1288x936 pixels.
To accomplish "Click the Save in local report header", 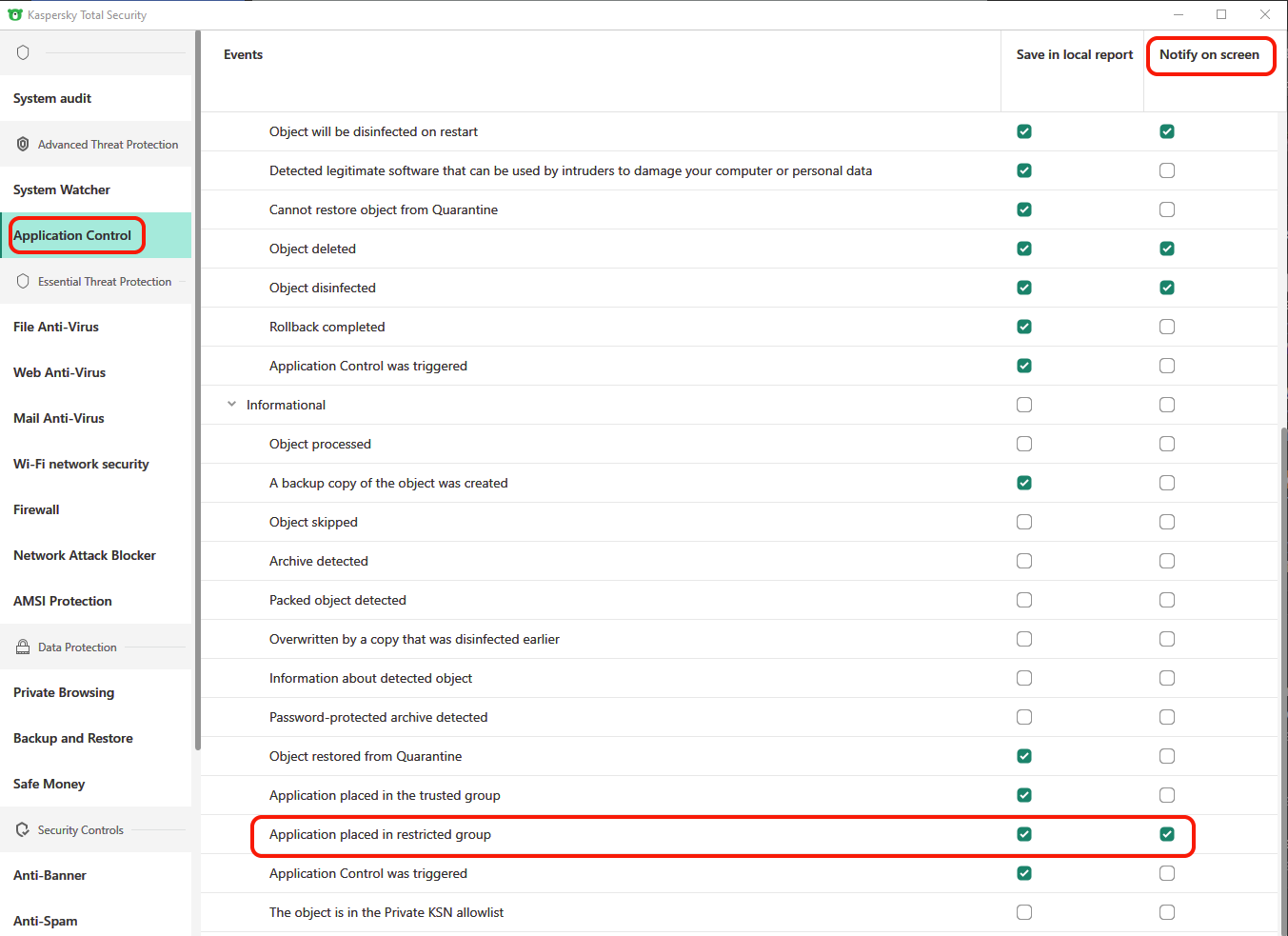I will [1074, 55].
